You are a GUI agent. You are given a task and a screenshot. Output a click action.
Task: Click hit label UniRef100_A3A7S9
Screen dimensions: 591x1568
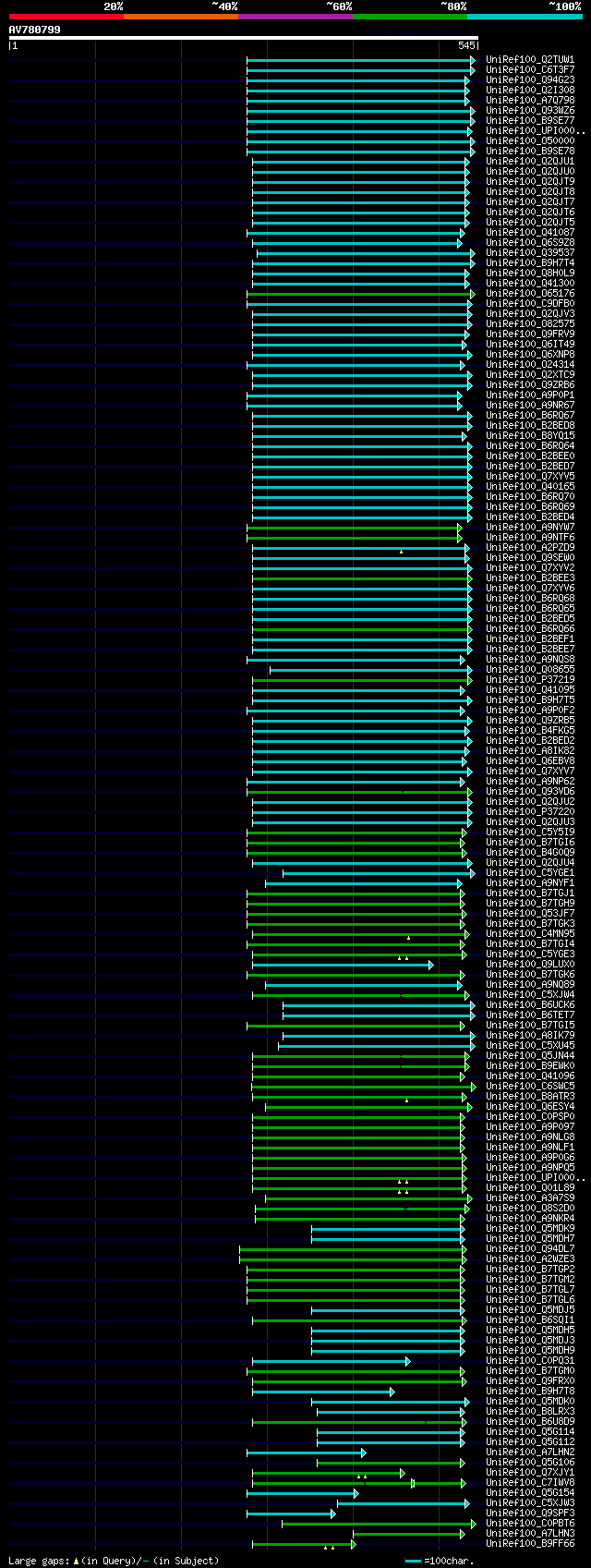pos(530,1197)
